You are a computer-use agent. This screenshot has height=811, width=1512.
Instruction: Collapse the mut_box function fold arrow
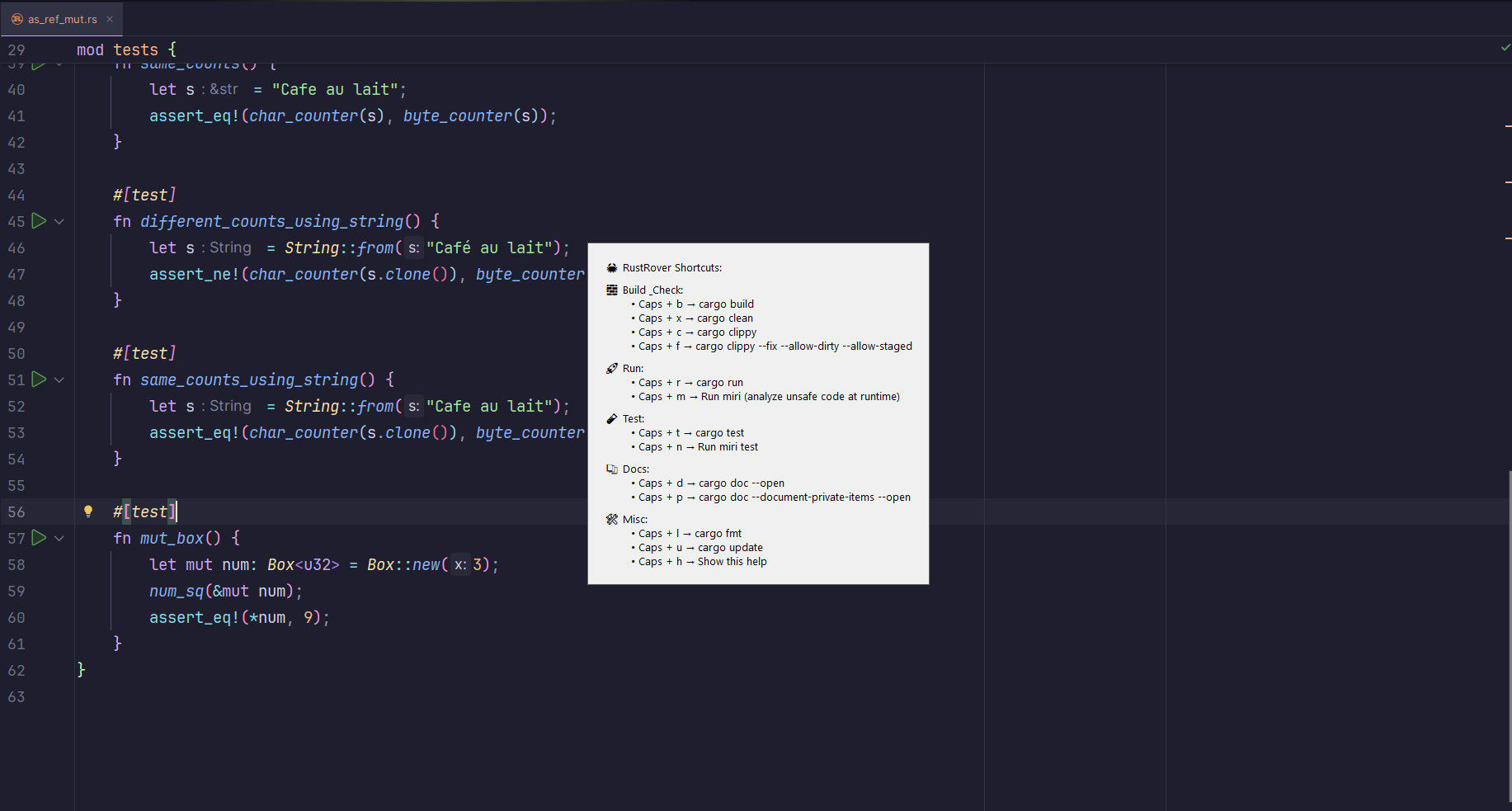click(59, 538)
